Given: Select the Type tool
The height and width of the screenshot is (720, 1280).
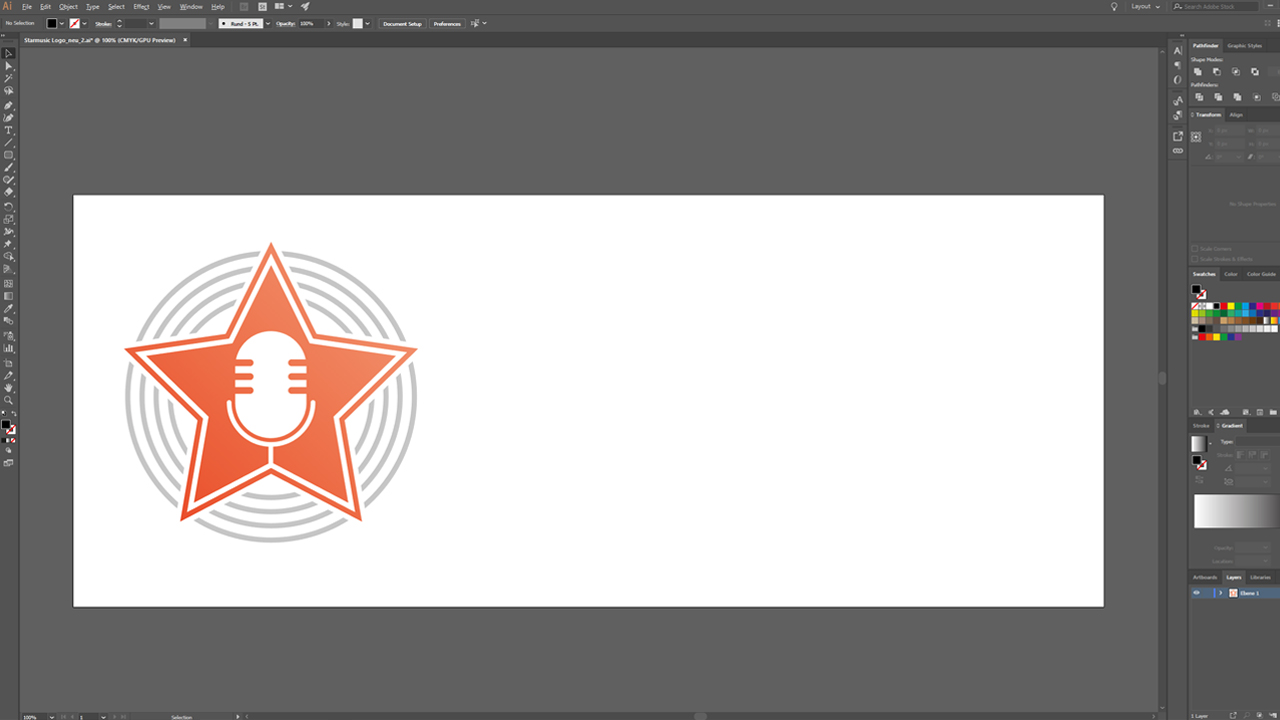Looking at the screenshot, I should (x=9, y=130).
